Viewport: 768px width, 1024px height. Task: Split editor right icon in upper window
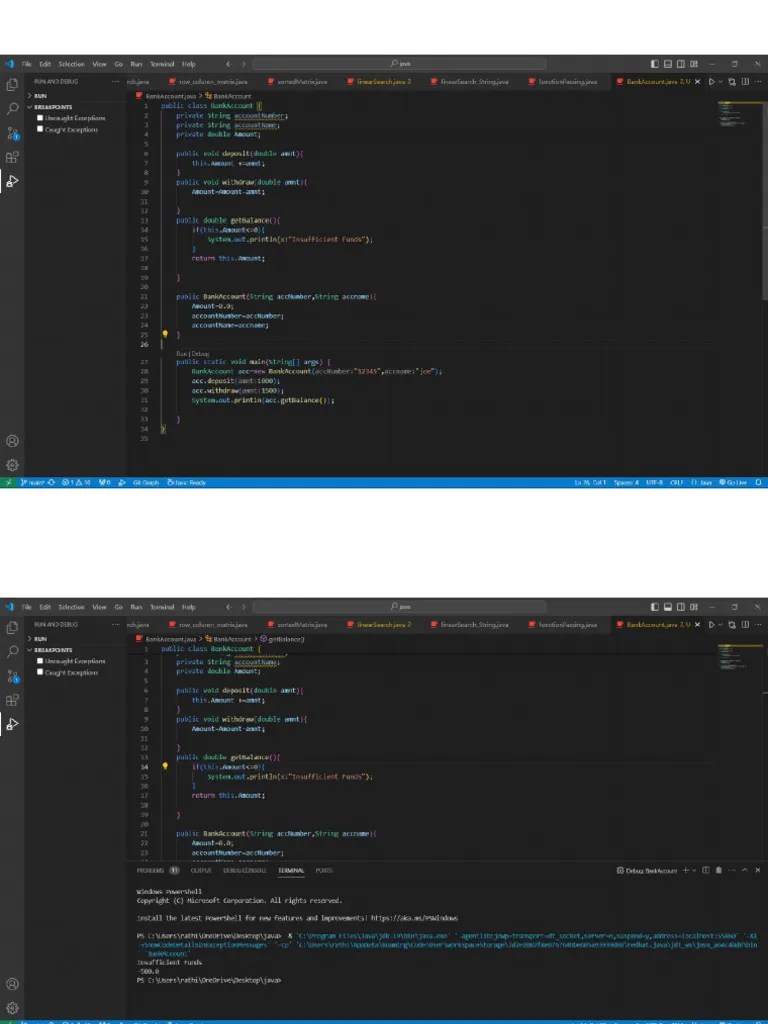point(745,82)
